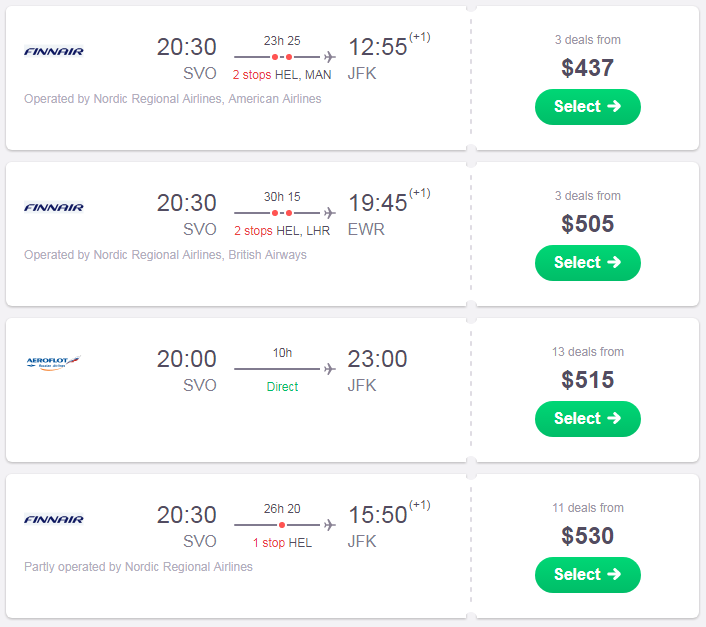Click the plane icon on the 10h direct route
Image resolution: width=706 pixels, height=627 pixels.
(330, 369)
